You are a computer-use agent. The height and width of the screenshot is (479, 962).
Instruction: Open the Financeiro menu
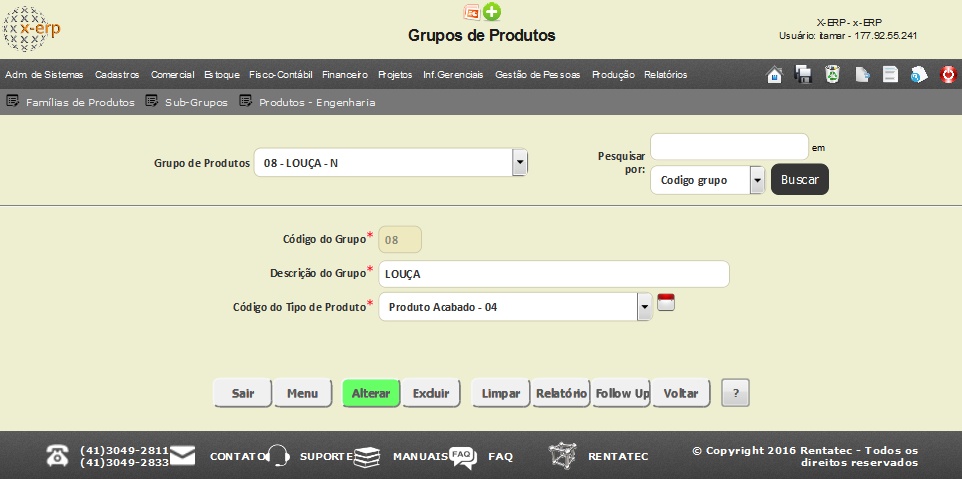coord(345,75)
